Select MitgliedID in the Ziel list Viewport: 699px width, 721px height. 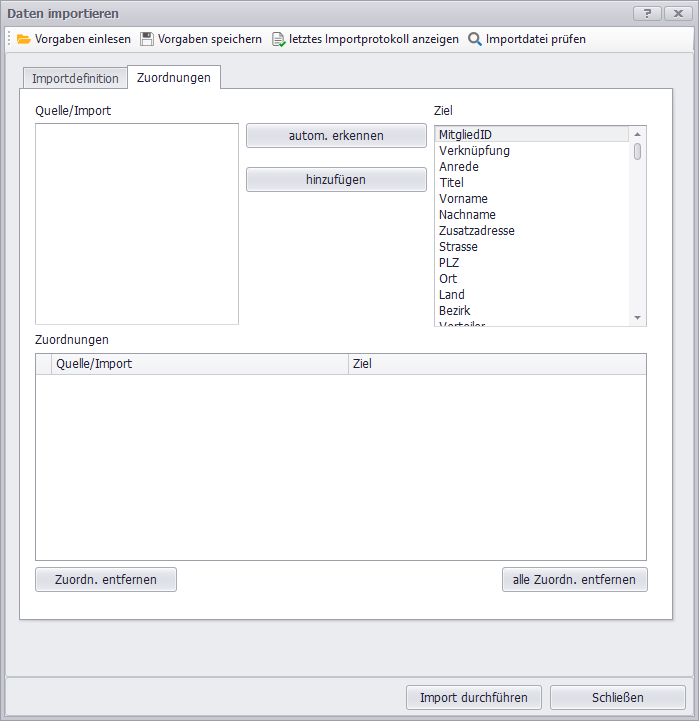pyautogui.click(x=465, y=134)
